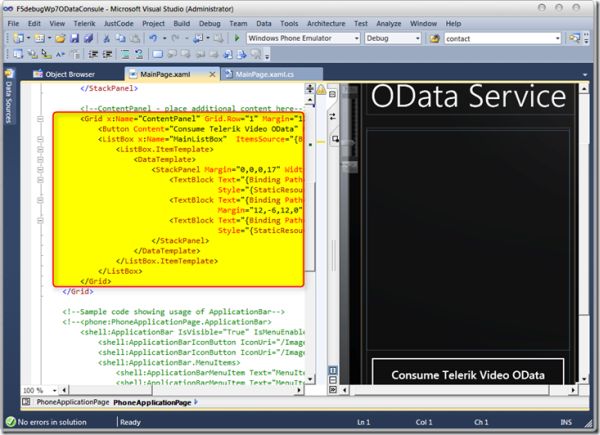Viewport: 600px width, 435px height.
Task: Click the Decrease Indent icon in second toolbar
Action: point(93,54)
